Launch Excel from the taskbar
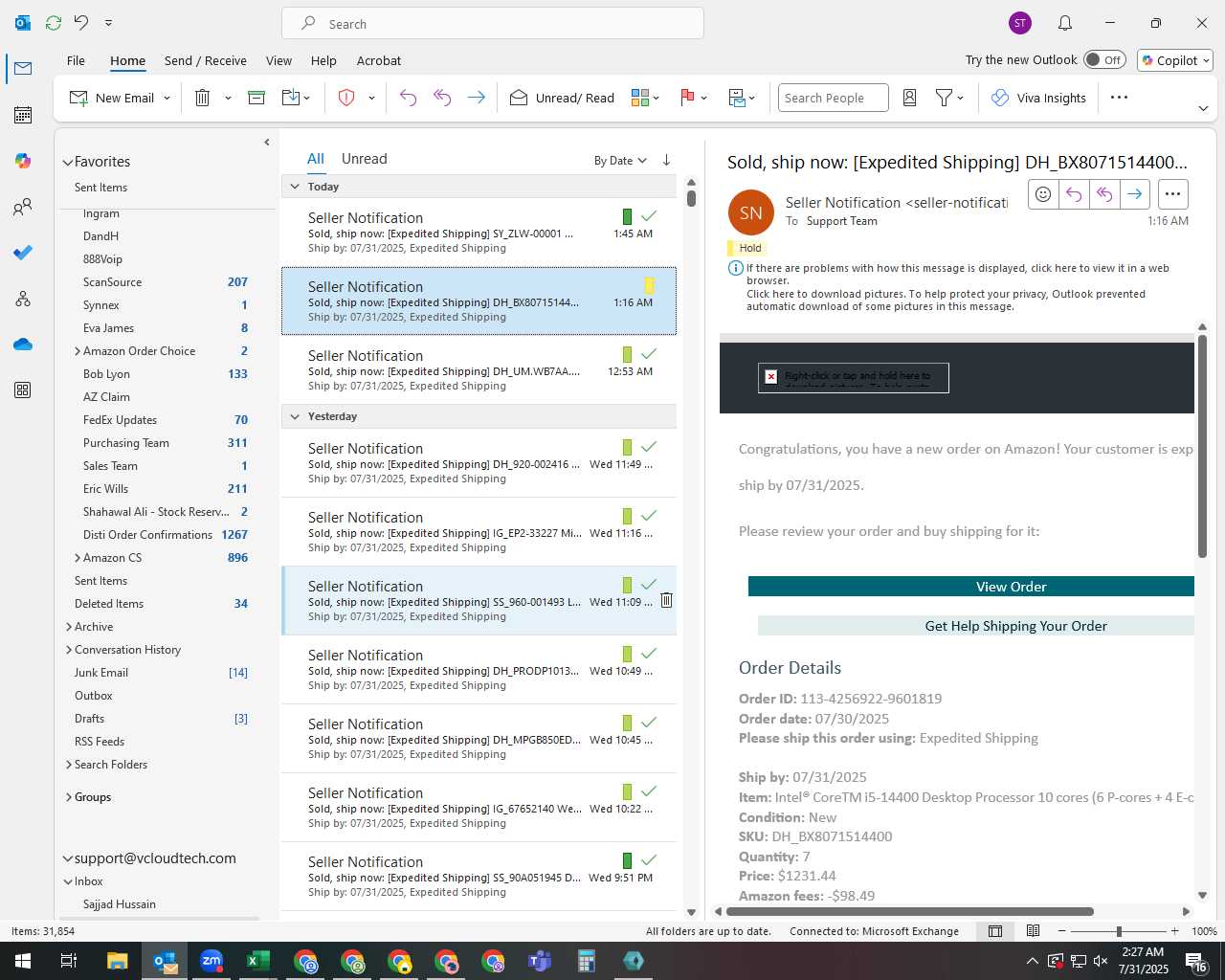This screenshot has width=1225, height=980. [258, 961]
